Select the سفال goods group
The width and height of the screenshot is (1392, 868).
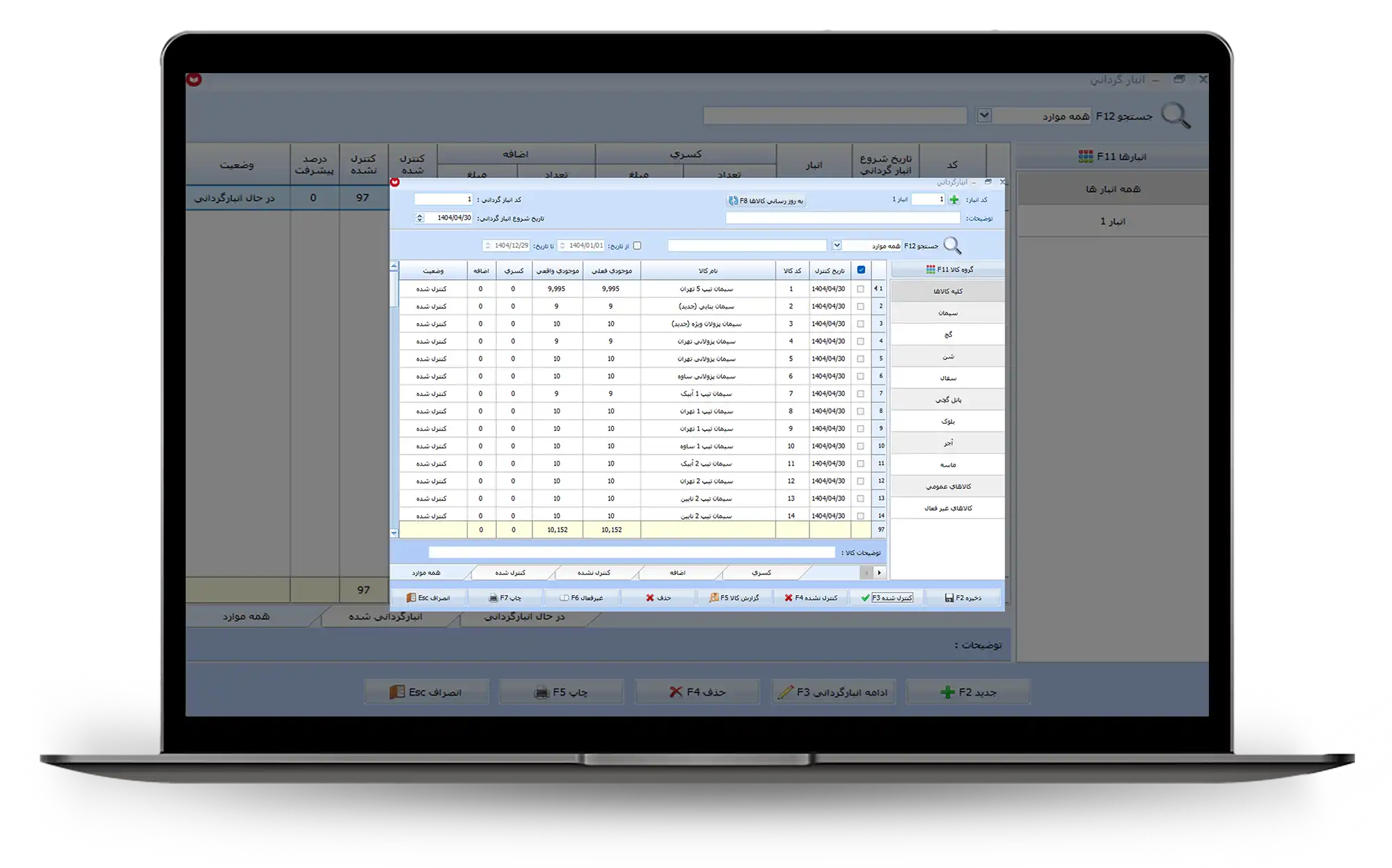click(x=948, y=378)
